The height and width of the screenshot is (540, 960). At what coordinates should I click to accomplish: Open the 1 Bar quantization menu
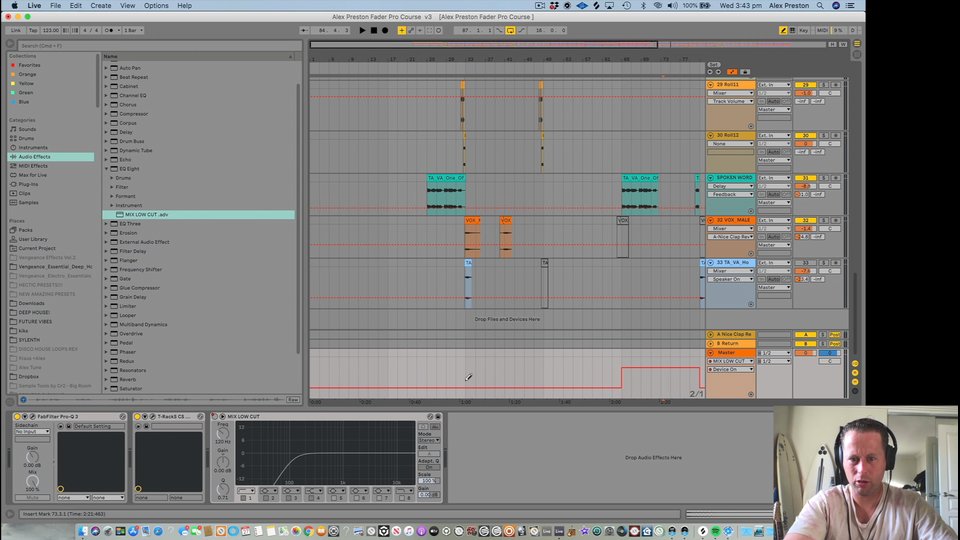[x=133, y=30]
